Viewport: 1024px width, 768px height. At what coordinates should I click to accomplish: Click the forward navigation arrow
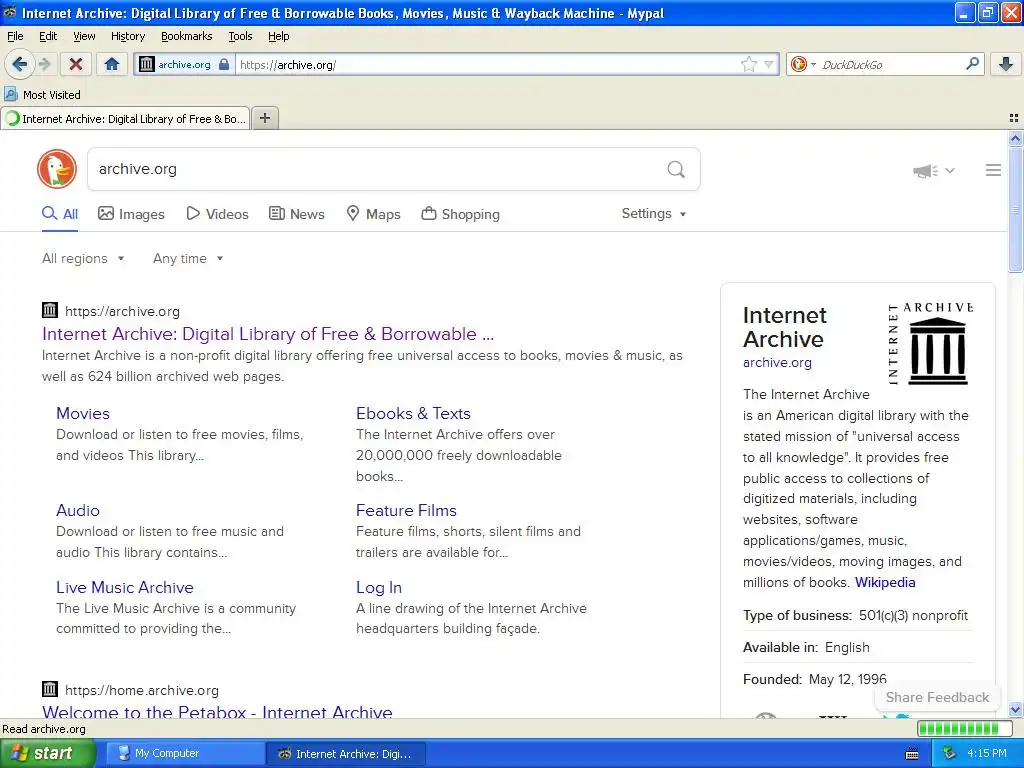(44, 64)
